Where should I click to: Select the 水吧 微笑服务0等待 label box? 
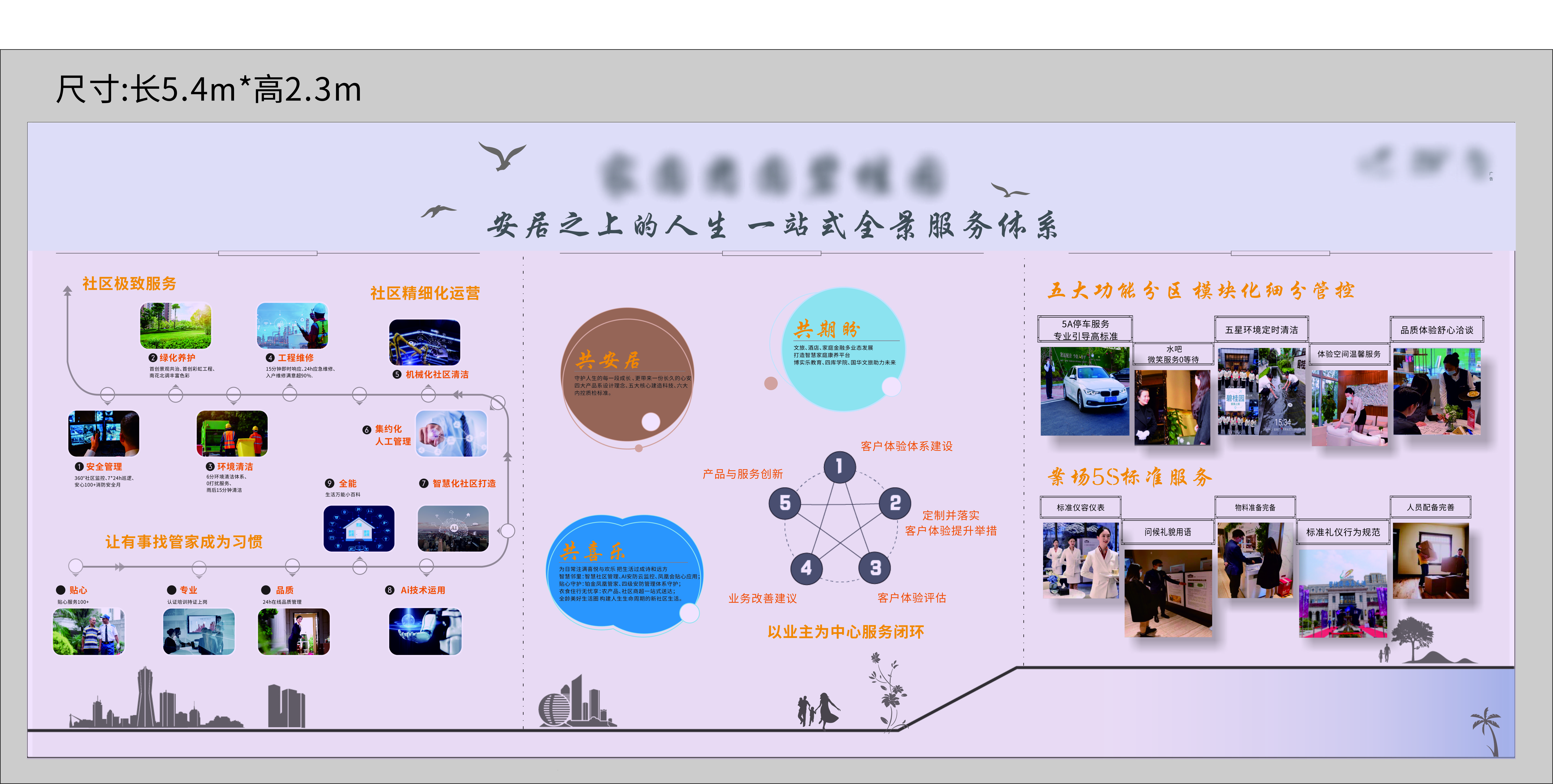click(x=1173, y=354)
